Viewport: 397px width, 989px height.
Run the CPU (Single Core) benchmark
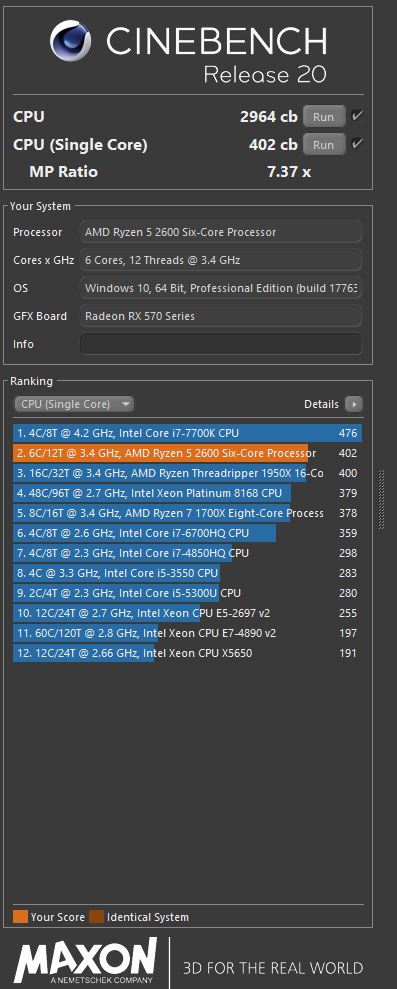click(324, 144)
